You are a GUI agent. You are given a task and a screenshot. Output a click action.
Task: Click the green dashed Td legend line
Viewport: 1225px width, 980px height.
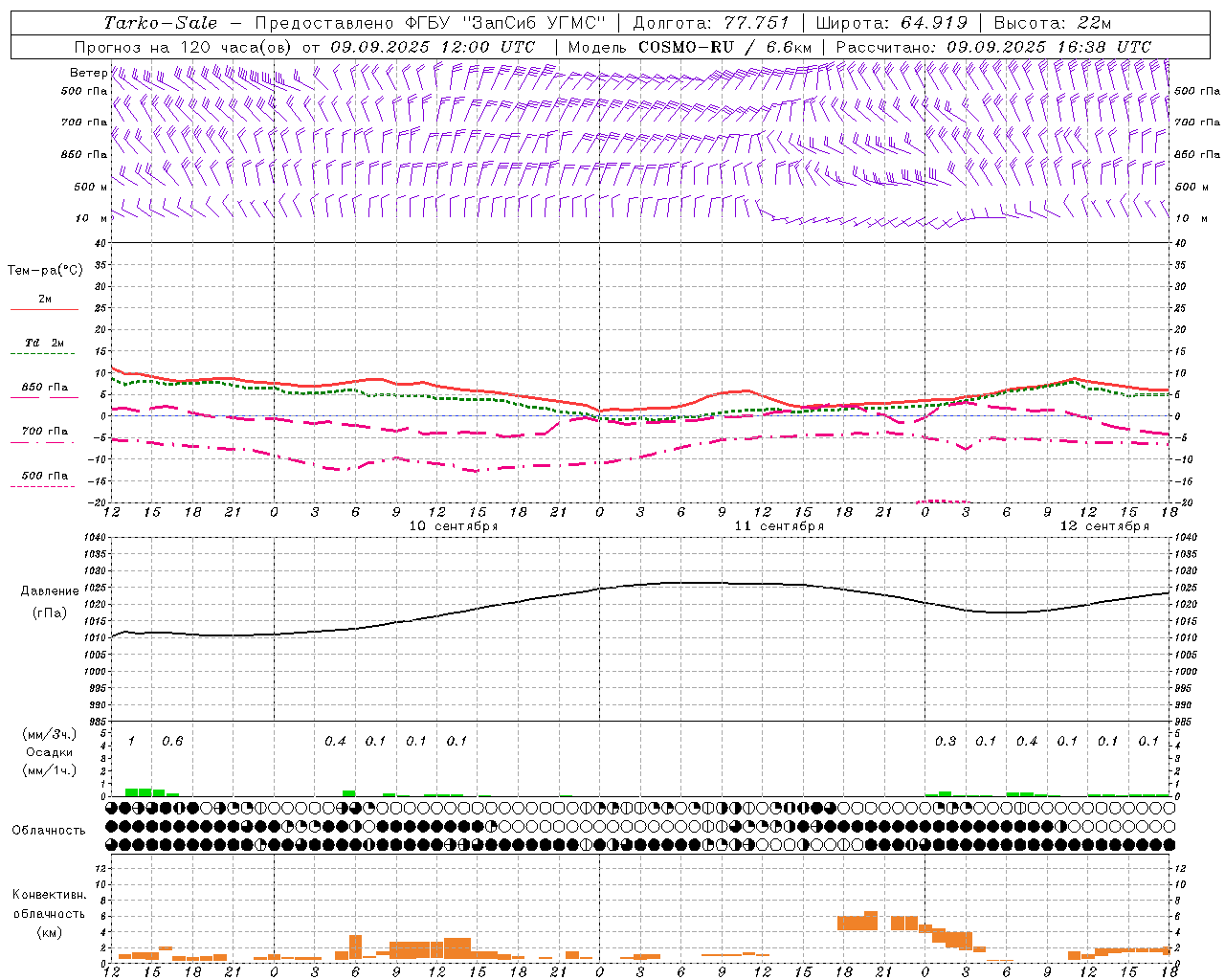42,354
